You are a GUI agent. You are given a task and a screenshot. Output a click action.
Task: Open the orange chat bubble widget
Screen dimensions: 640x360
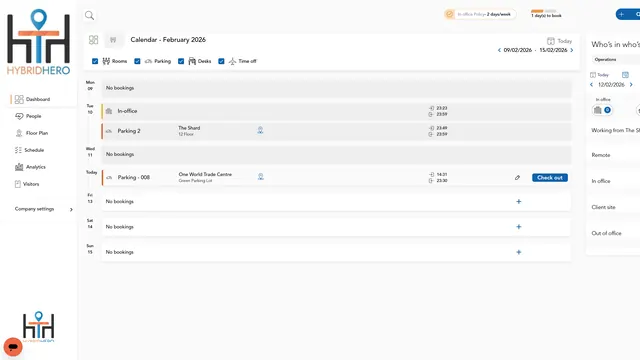(x=13, y=347)
